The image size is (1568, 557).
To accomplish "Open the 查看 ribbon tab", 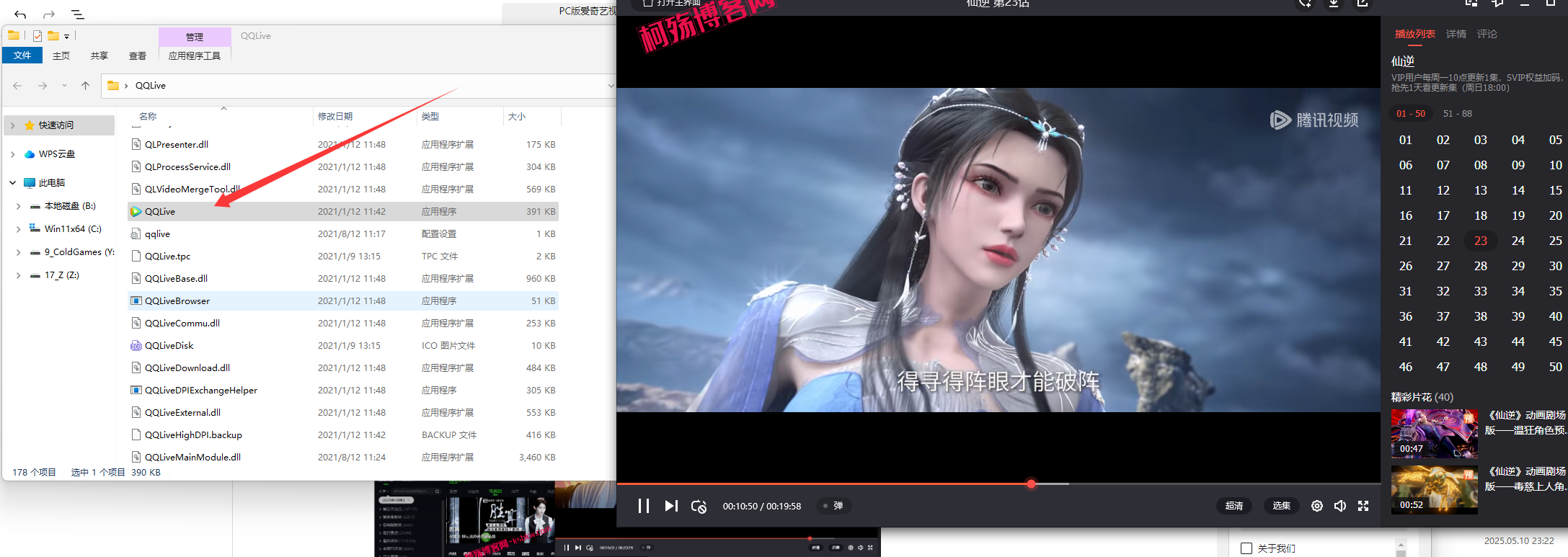I will (x=138, y=55).
